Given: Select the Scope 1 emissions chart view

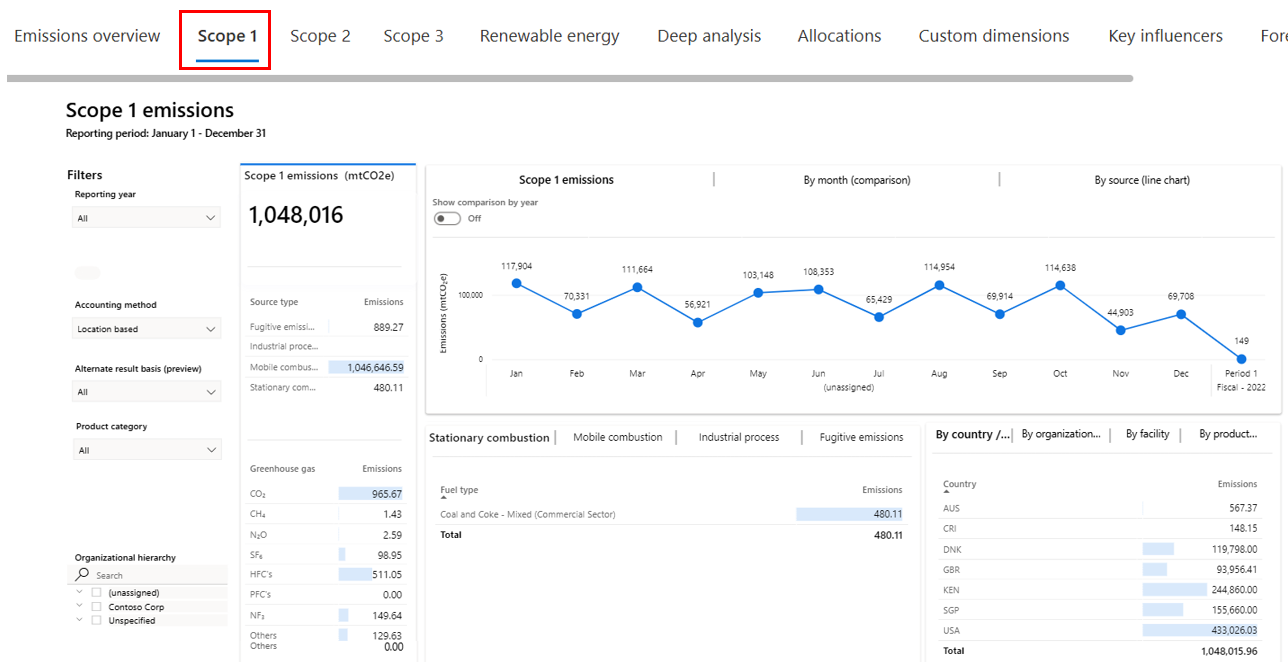Looking at the screenshot, I should (x=566, y=180).
